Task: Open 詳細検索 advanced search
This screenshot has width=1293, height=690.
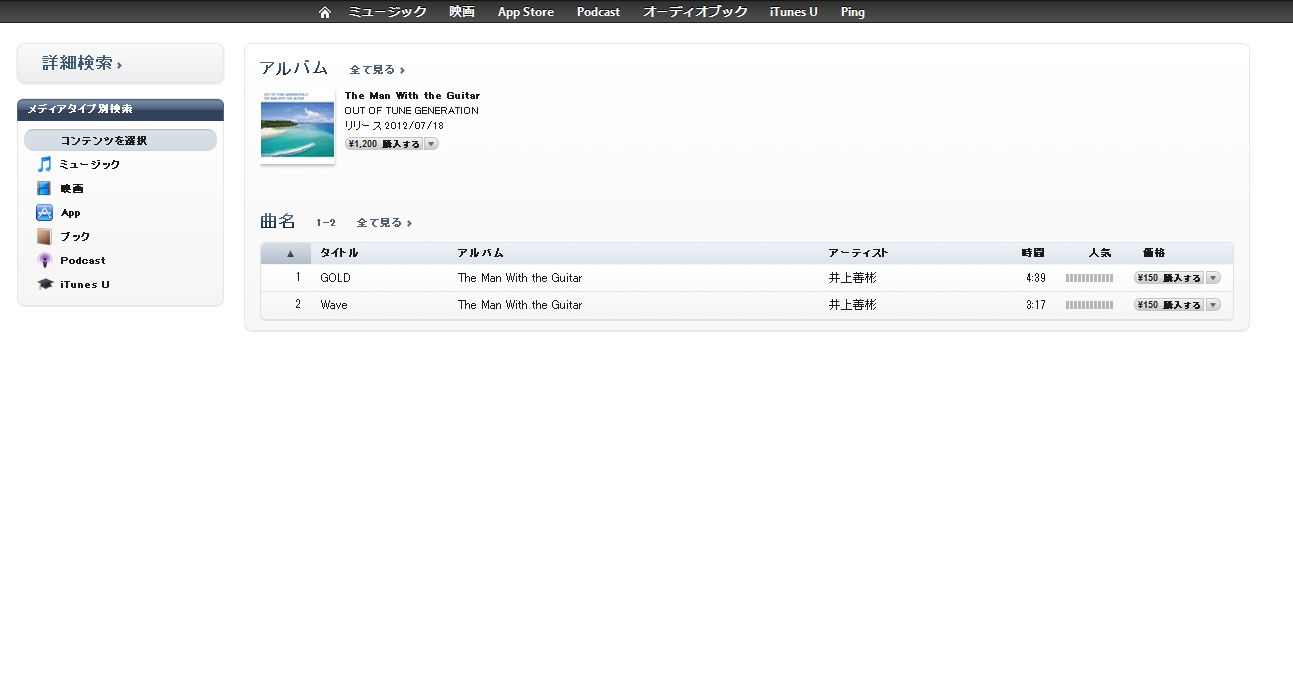Action: click(82, 63)
